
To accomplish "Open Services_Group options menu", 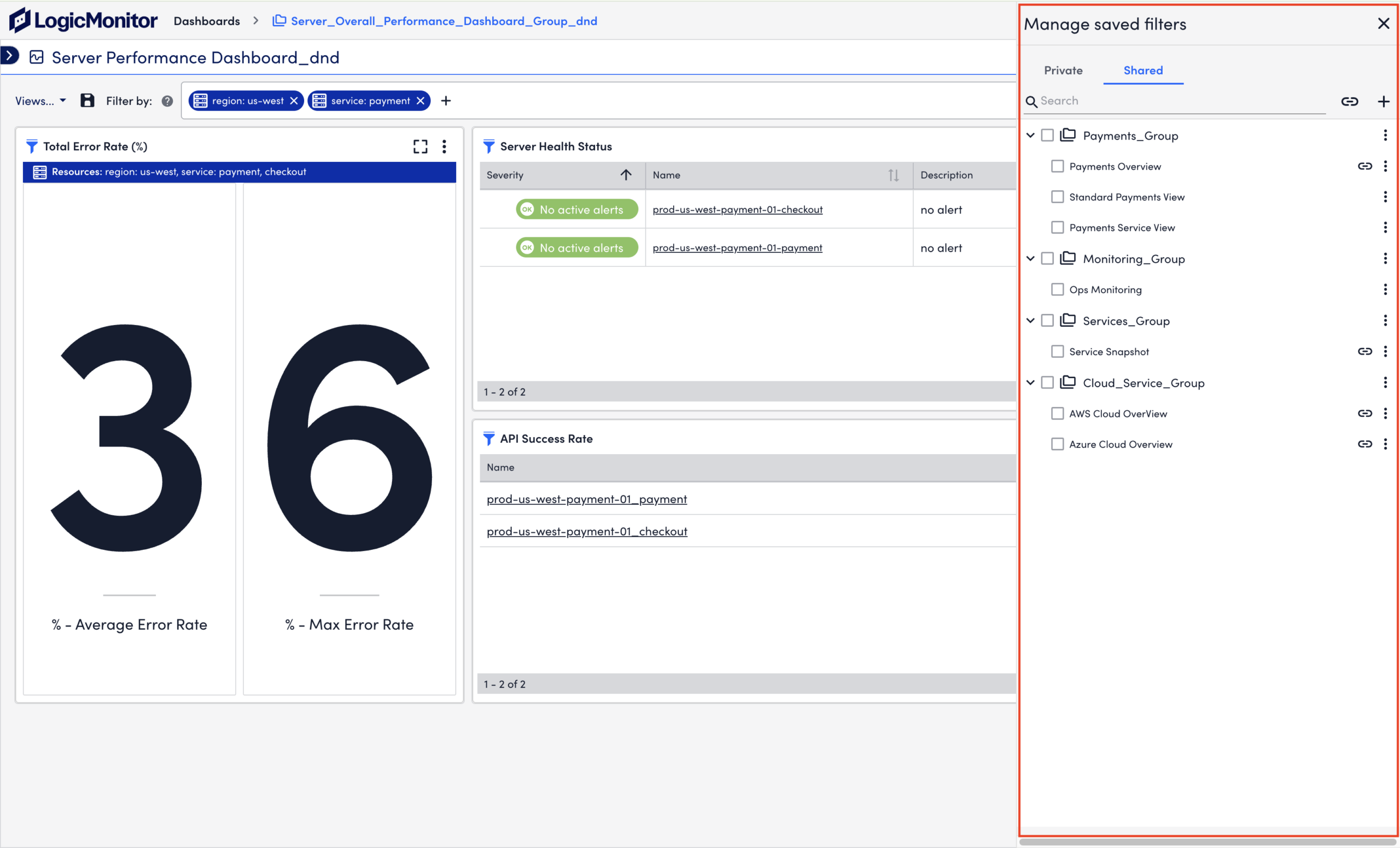I will (x=1385, y=321).
